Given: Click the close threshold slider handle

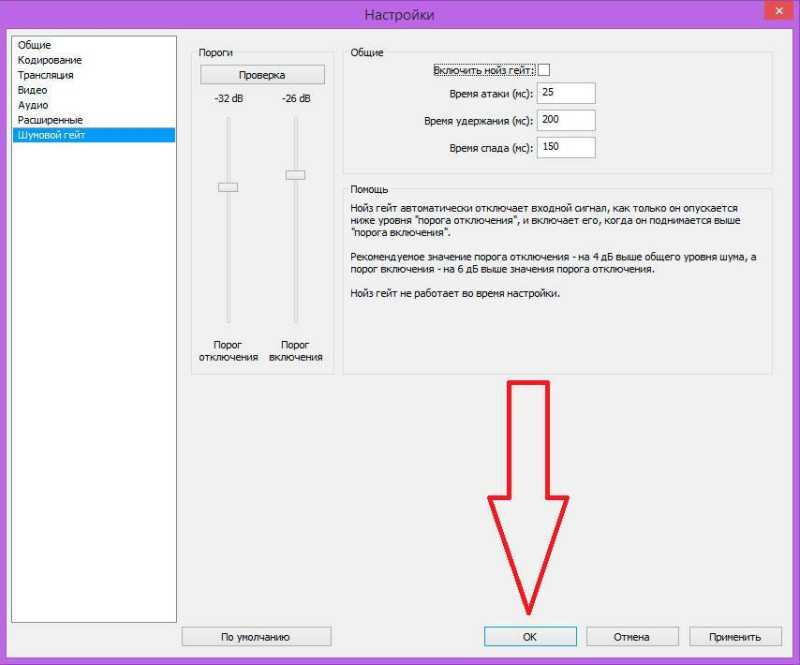Looking at the screenshot, I should [228, 187].
